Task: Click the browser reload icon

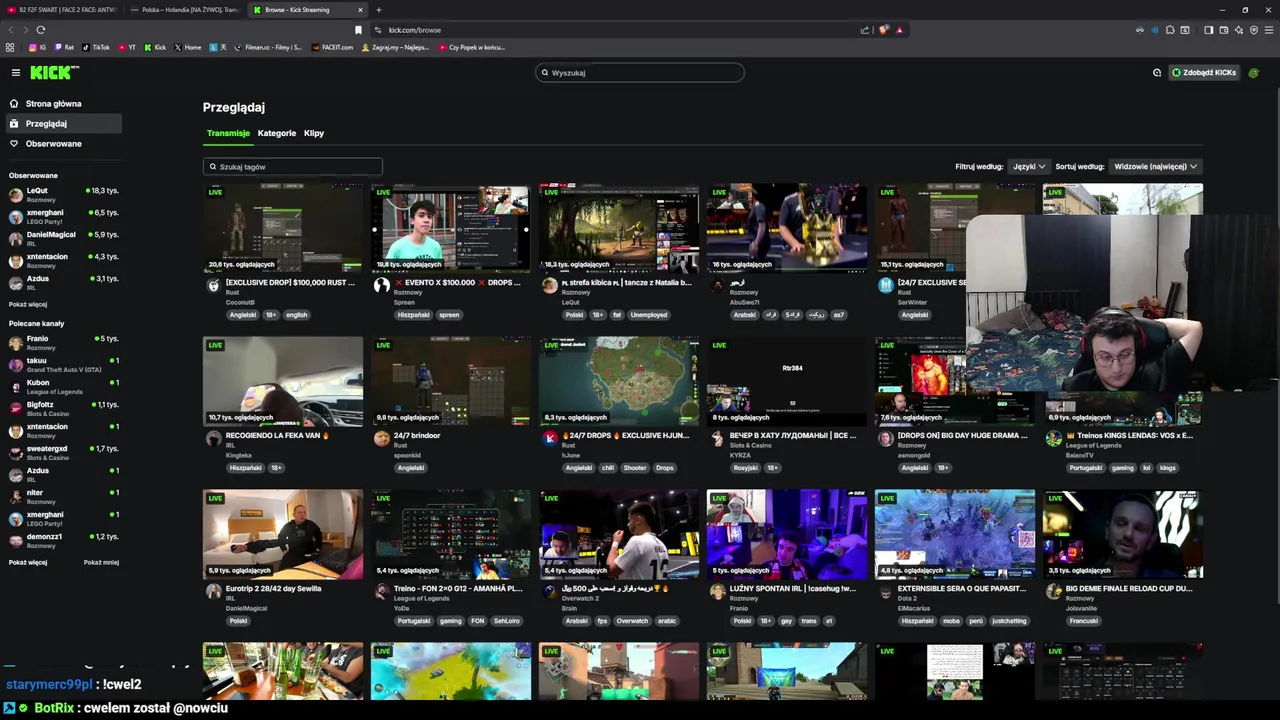Action: 40,30
